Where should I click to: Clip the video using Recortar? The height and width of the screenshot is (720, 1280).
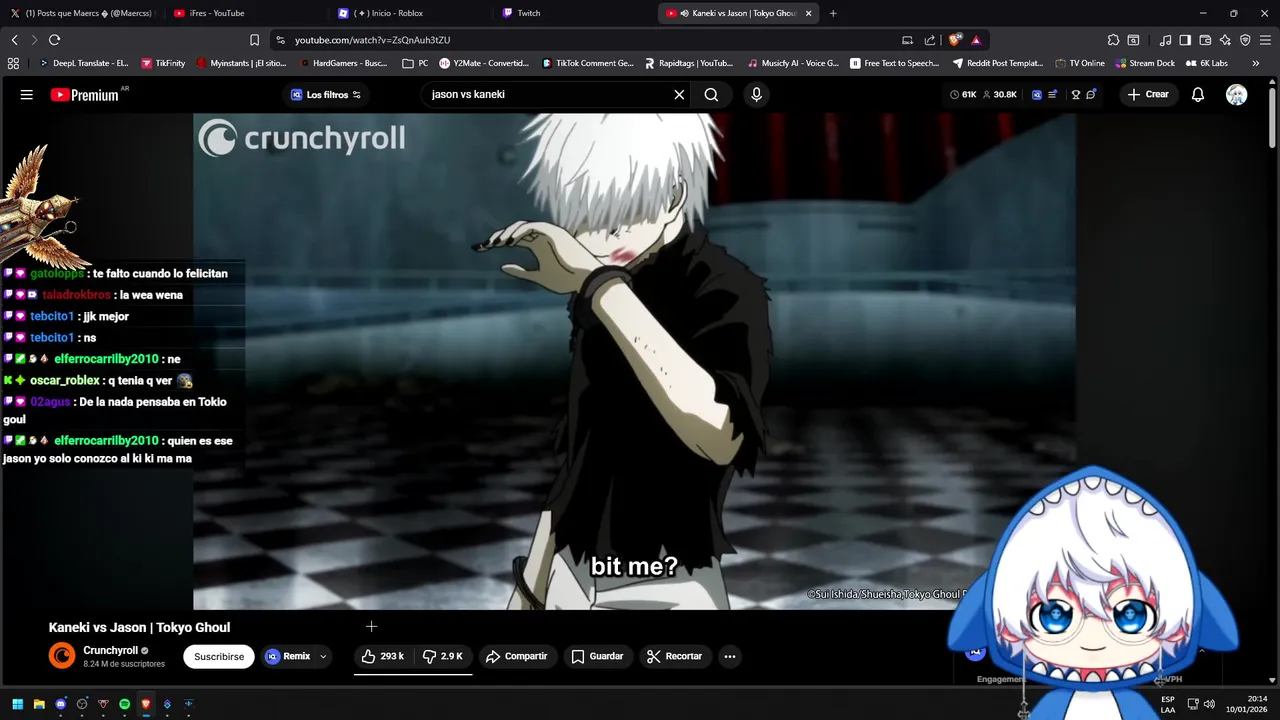[x=674, y=657]
